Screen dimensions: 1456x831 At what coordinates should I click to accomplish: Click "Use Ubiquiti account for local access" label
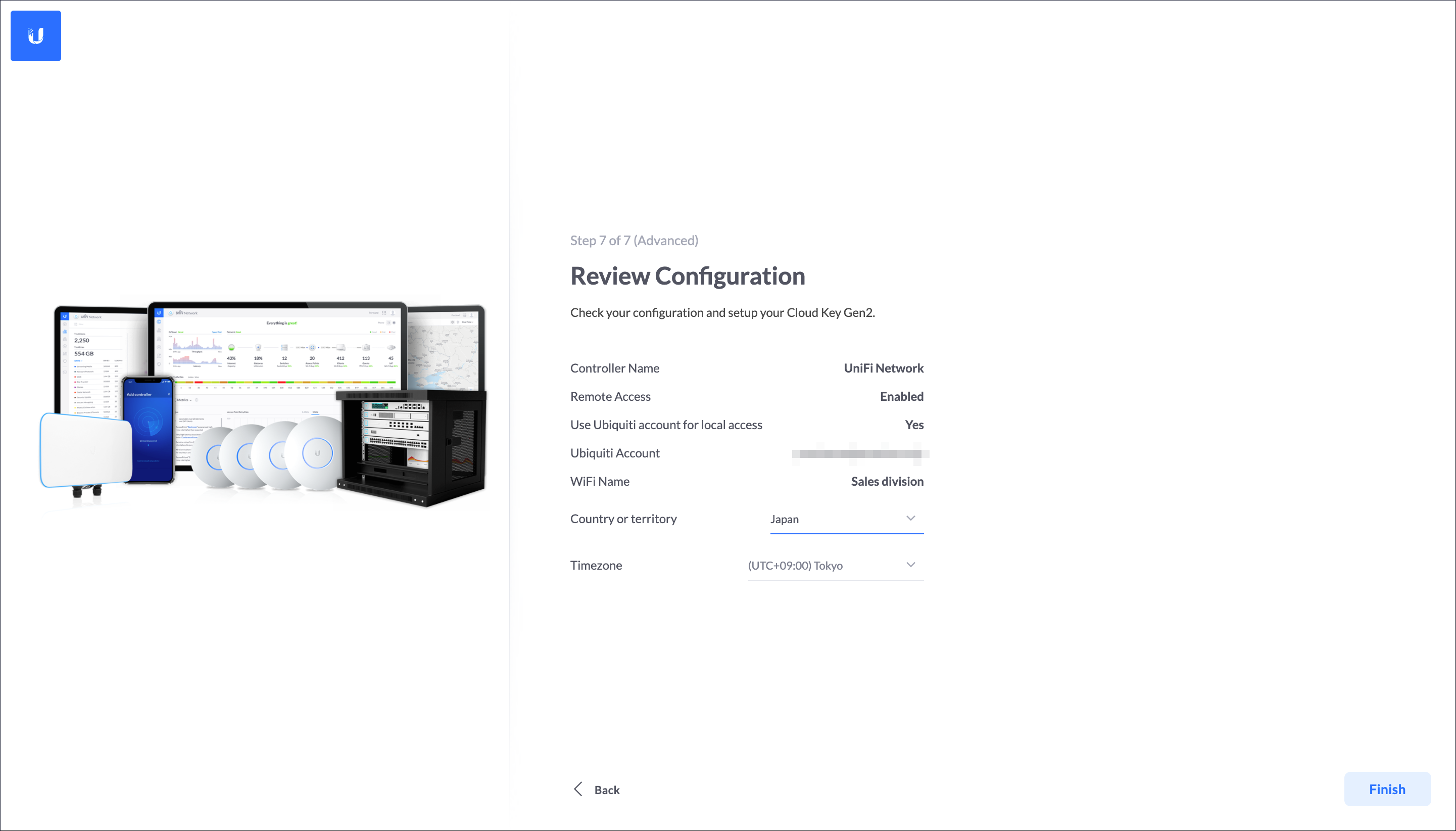pos(666,425)
